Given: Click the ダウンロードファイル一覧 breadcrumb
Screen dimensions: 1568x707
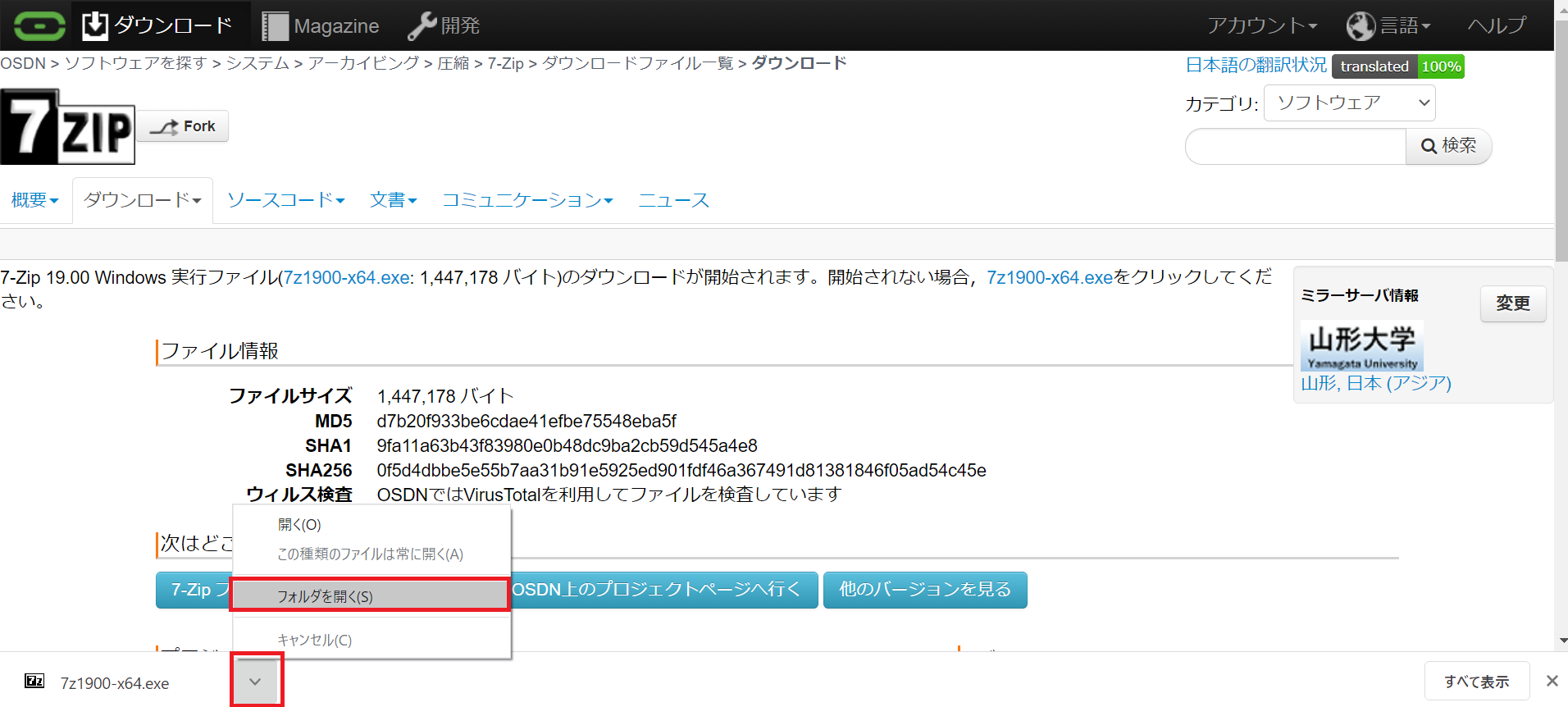Looking at the screenshot, I should [x=637, y=64].
